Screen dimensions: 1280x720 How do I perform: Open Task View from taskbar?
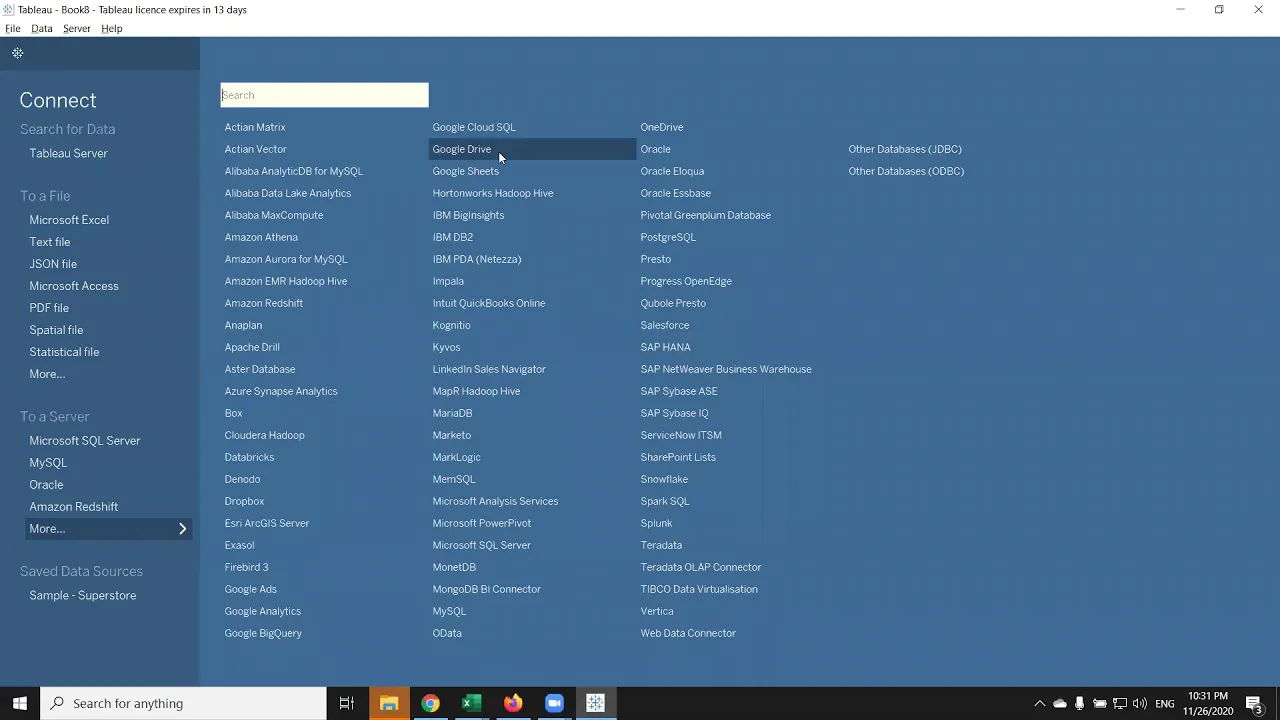[347, 703]
